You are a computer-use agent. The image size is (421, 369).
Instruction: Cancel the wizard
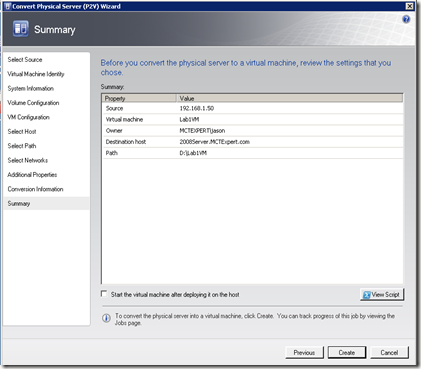coord(389,353)
